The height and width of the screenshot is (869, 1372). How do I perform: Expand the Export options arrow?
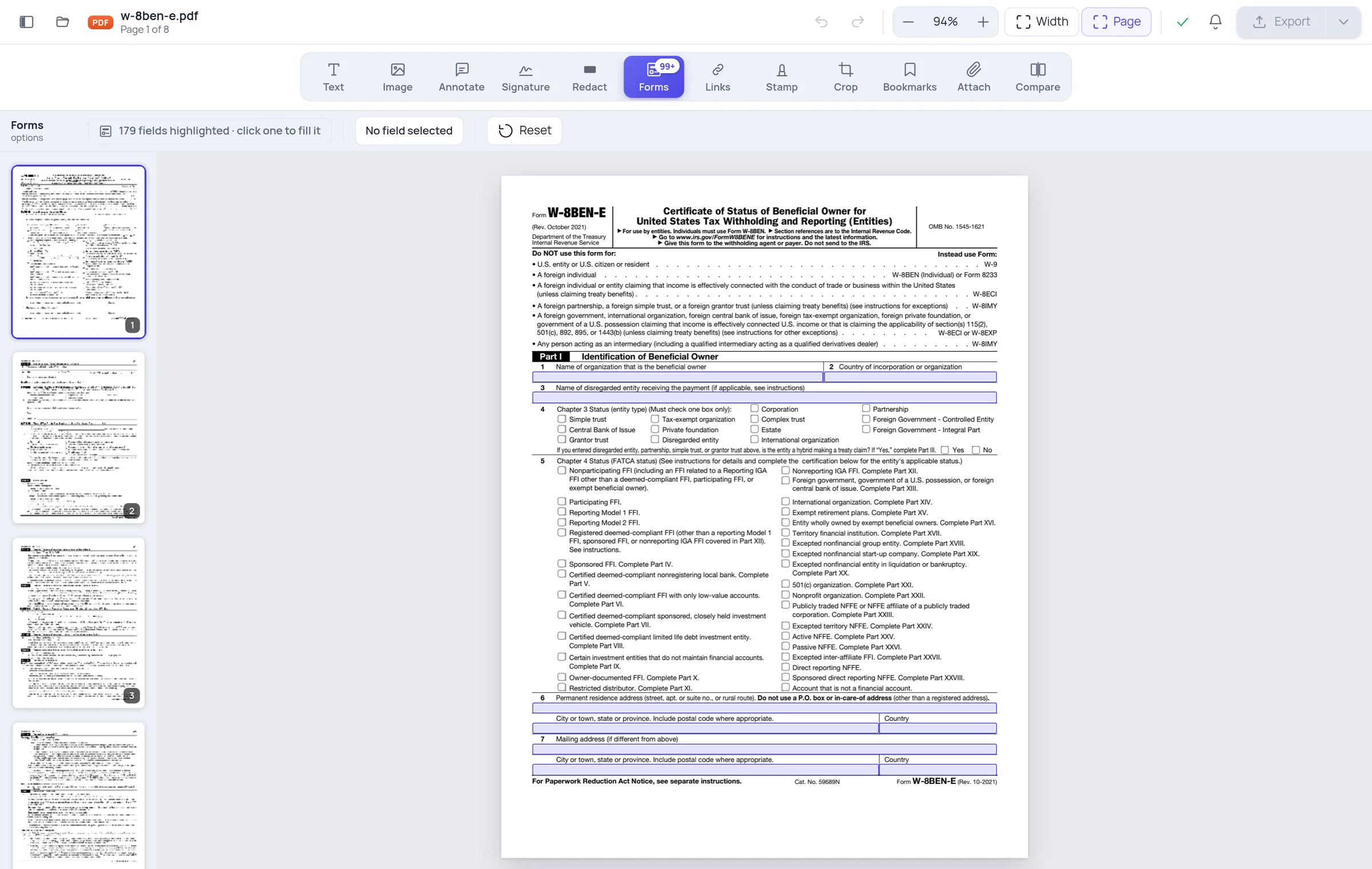1343,22
